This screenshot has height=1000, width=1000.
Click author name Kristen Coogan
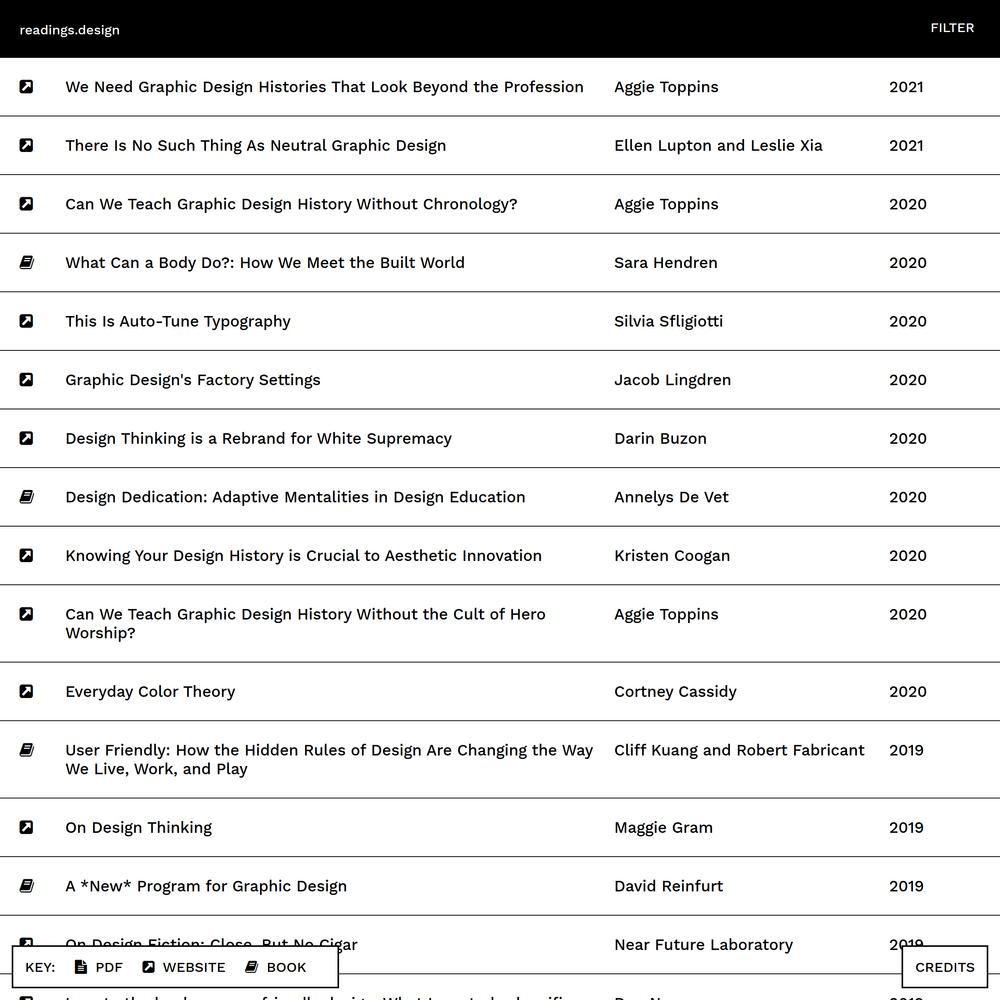[671, 556]
